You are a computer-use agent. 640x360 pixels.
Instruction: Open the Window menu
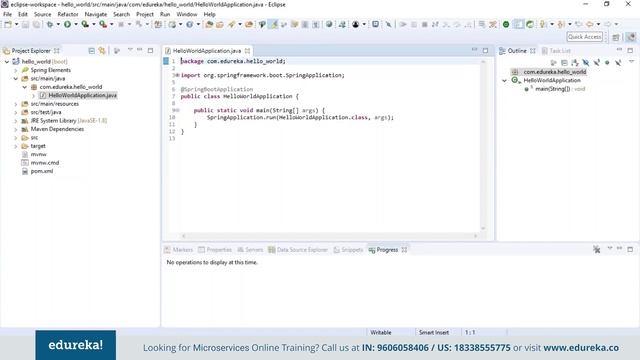(x=187, y=14)
